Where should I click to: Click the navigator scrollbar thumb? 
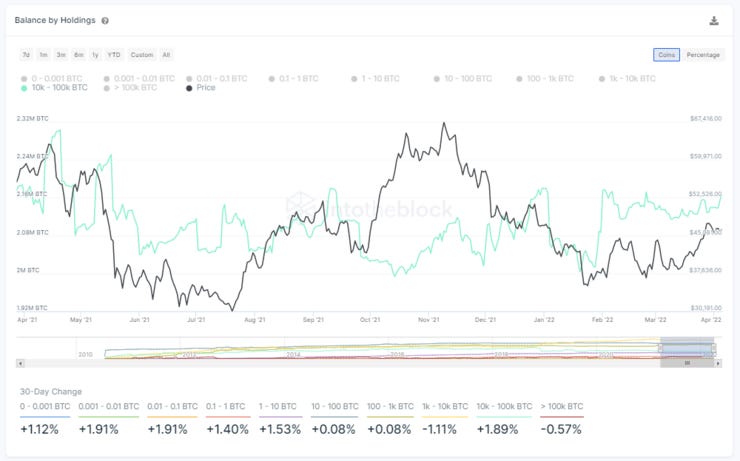pyautogui.click(x=687, y=363)
